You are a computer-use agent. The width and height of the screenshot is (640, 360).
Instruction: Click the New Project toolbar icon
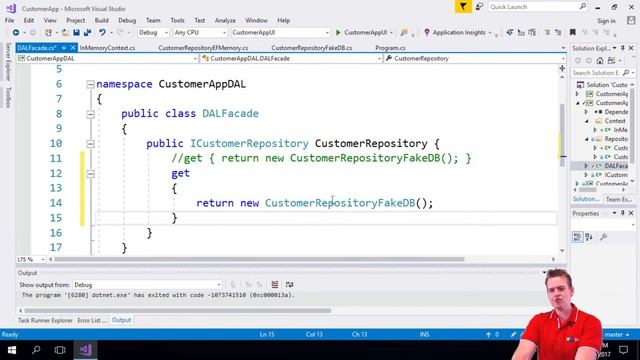(x=49, y=32)
